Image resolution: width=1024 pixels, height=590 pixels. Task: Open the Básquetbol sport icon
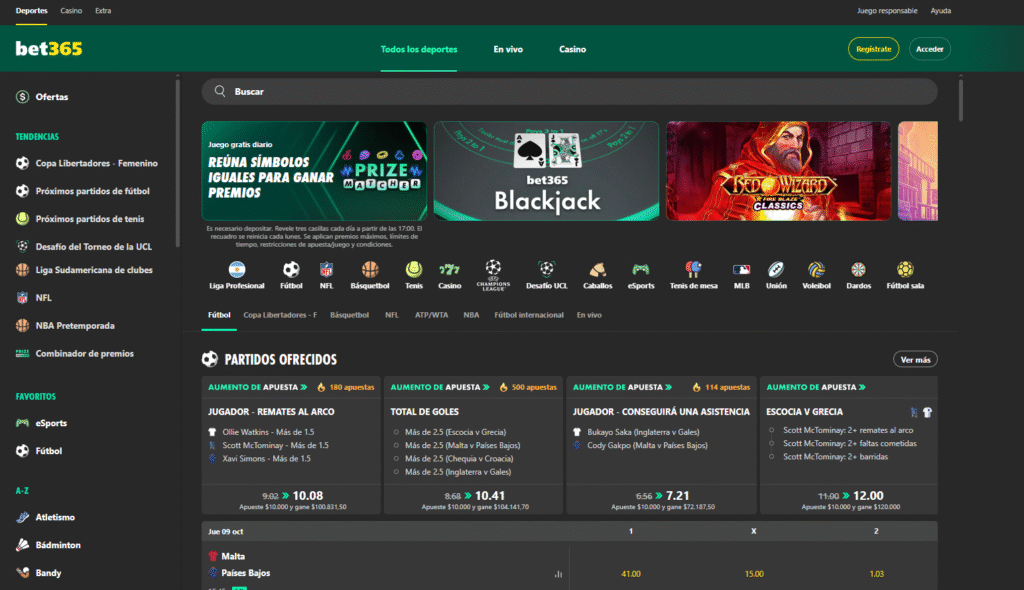tap(369, 272)
